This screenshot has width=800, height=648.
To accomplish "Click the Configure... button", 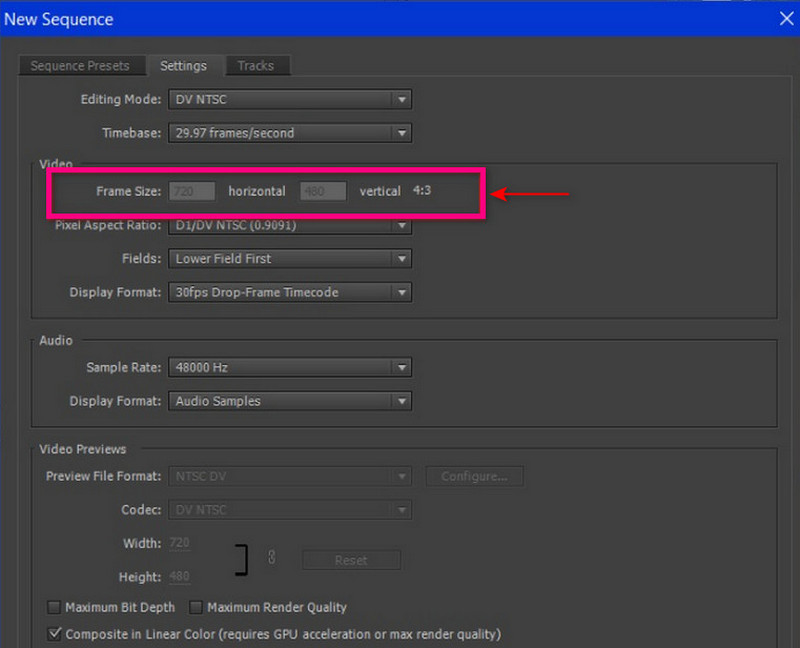I will (x=474, y=477).
